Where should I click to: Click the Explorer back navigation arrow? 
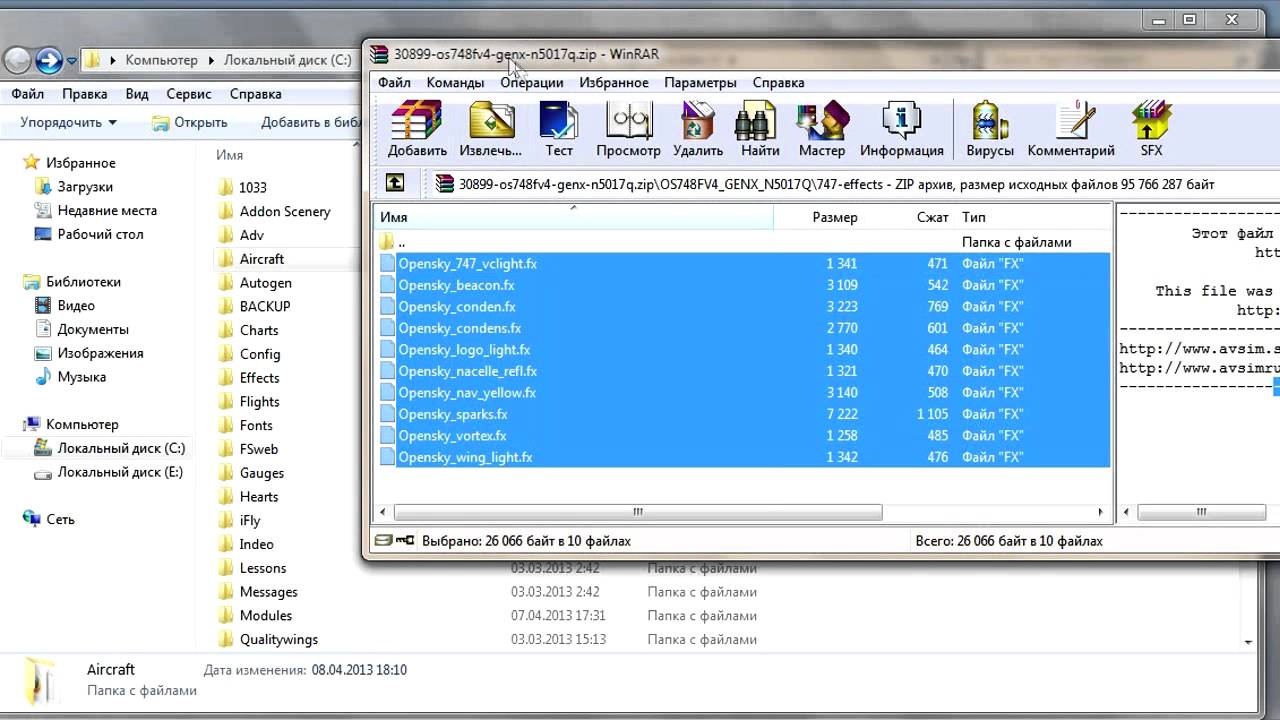point(17,61)
